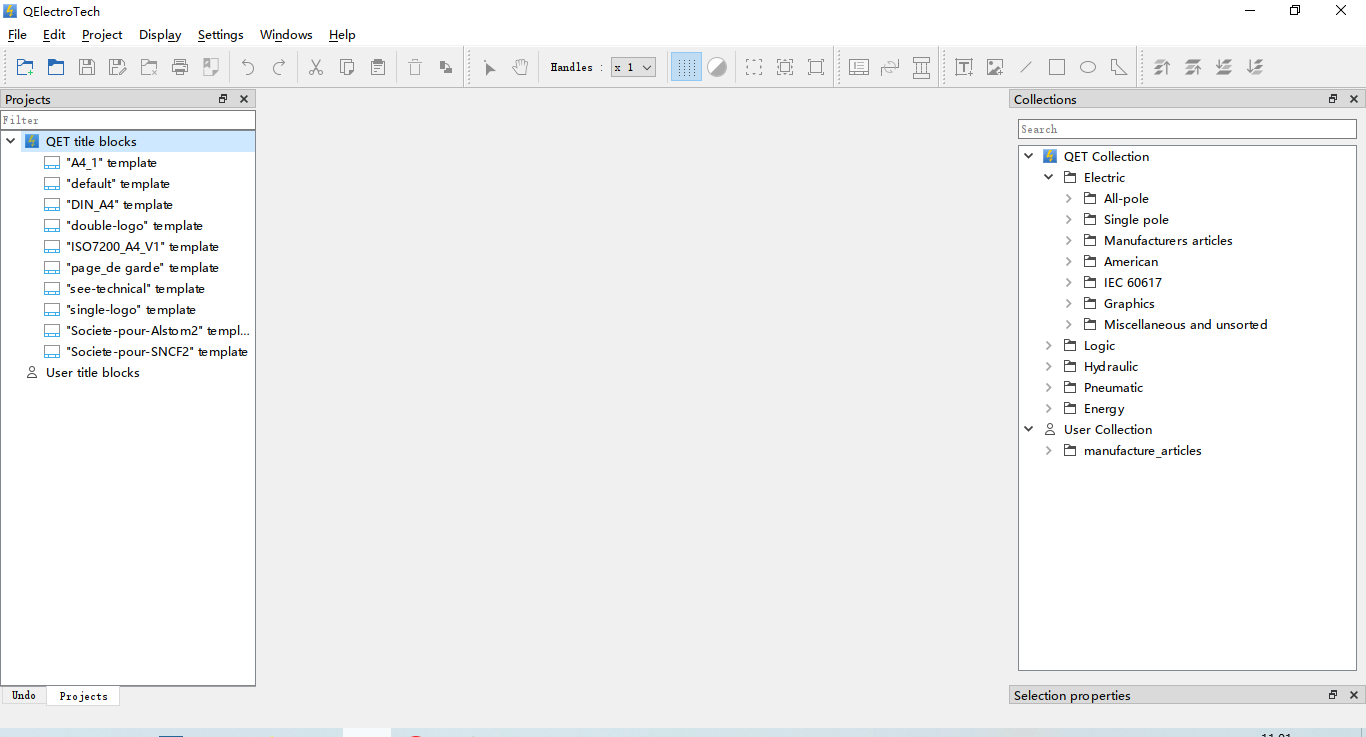
Task: Open the Project menu
Action: tap(102, 35)
